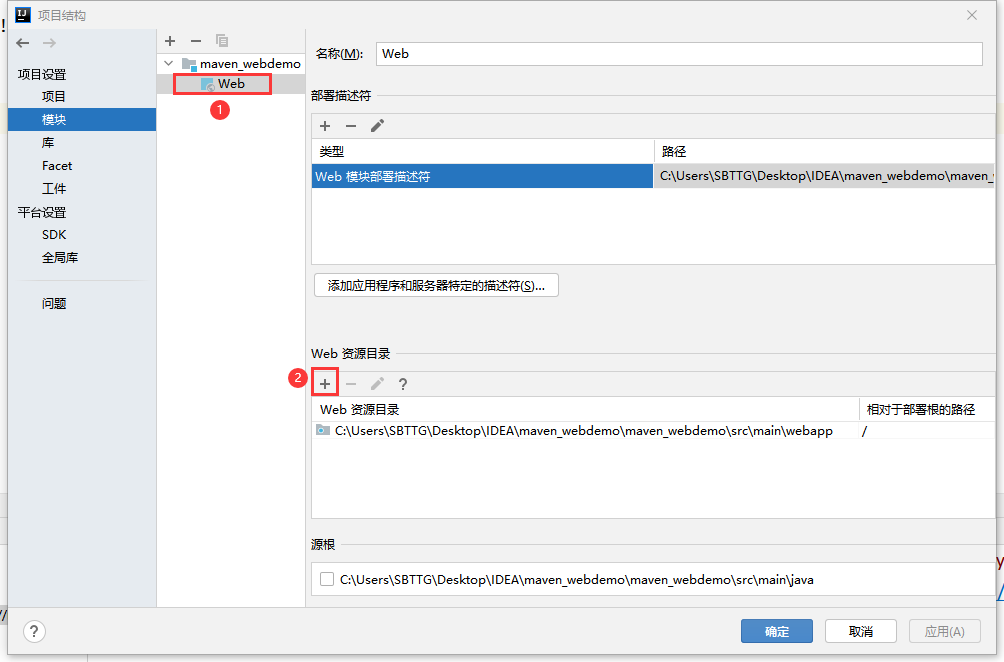Image resolution: width=1004 pixels, height=662 pixels.
Task: Edit the deployment descriptor with pencil icon
Action: [x=377, y=126]
